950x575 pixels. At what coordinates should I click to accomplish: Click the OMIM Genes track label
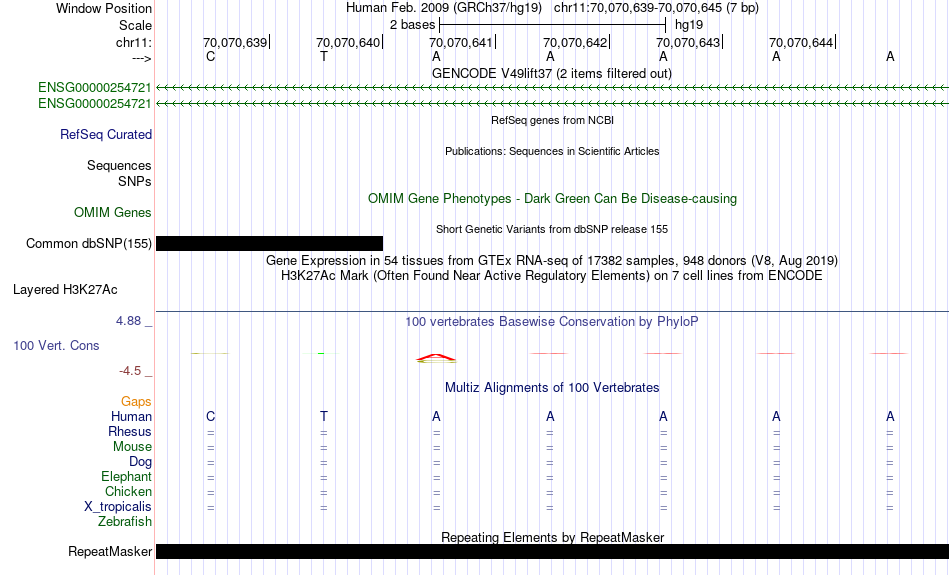pyautogui.click(x=113, y=213)
